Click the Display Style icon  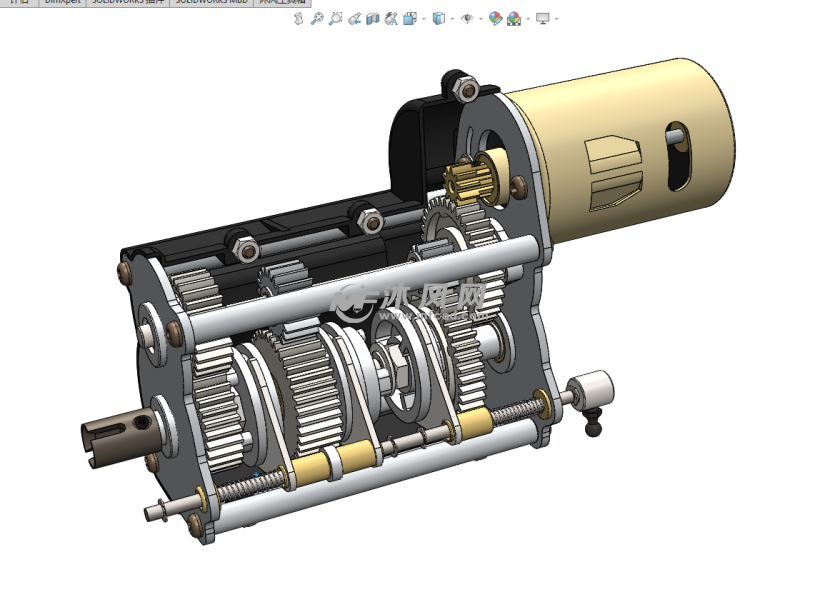438,19
